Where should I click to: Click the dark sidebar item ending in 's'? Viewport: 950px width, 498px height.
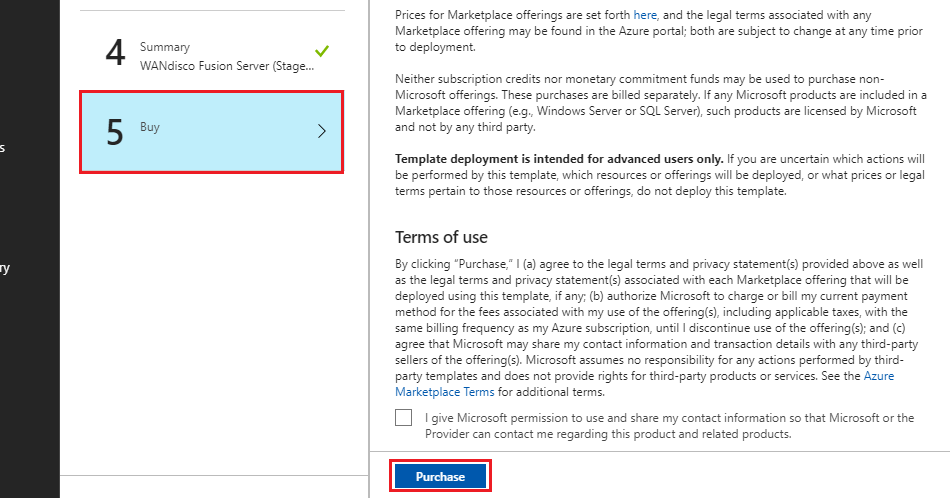coord(3,148)
